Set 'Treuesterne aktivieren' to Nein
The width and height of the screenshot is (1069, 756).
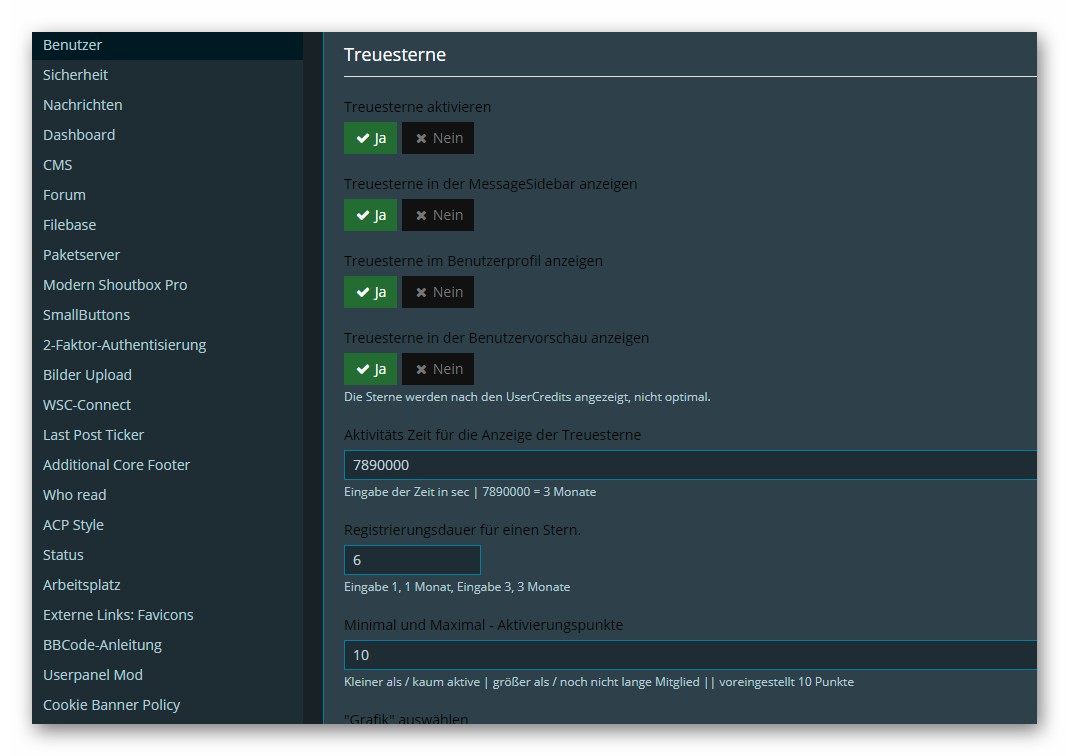(438, 138)
